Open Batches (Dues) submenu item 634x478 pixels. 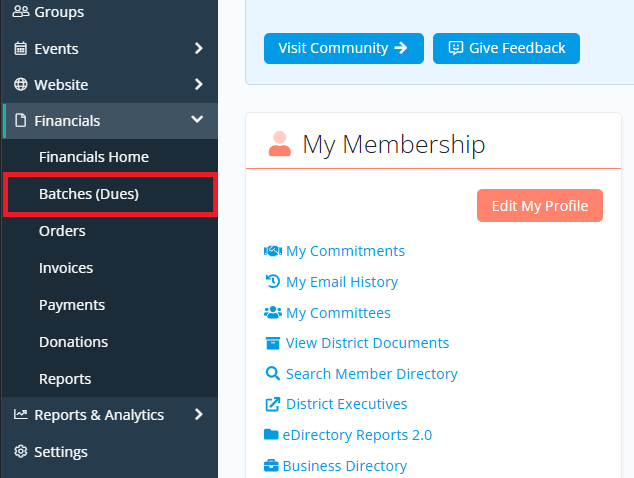tap(110, 194)
